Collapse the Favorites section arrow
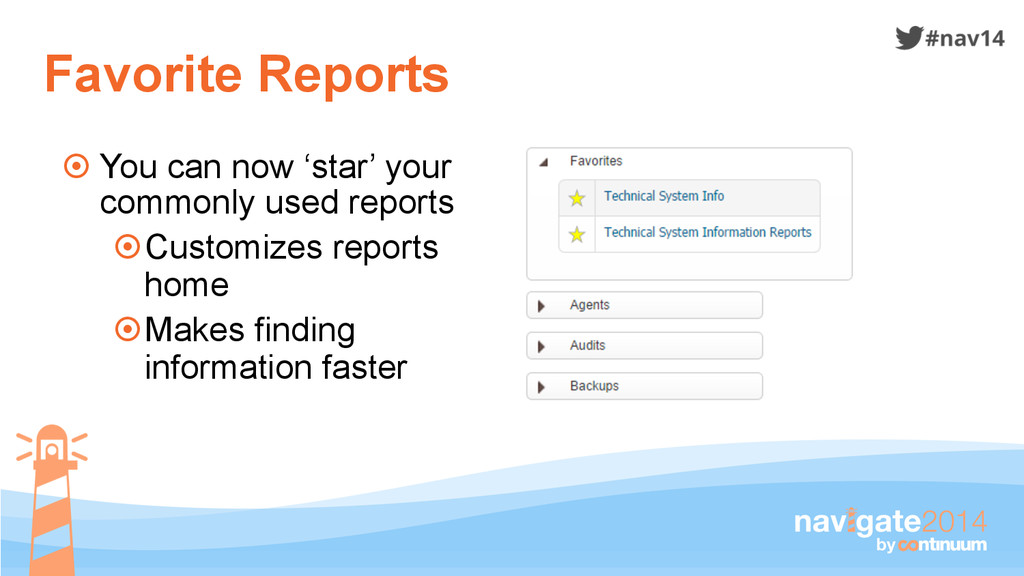 coord(543,162)
